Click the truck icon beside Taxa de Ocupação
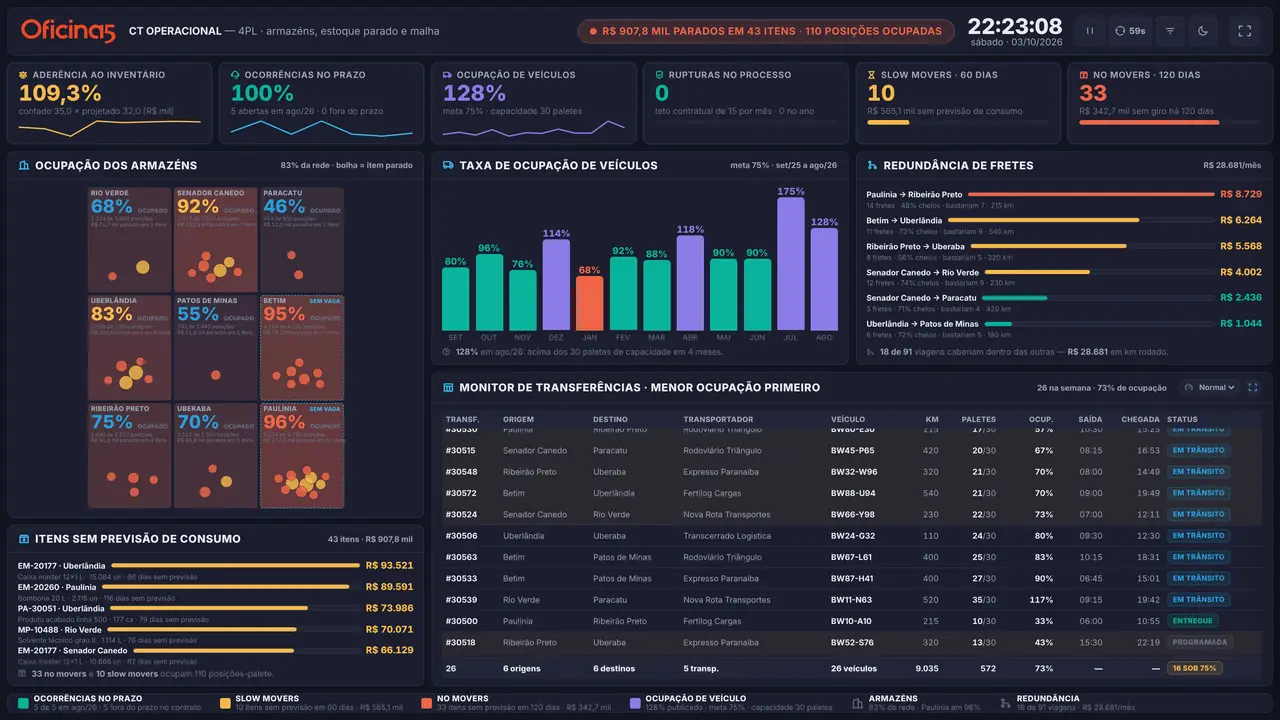 pos(448,166)
